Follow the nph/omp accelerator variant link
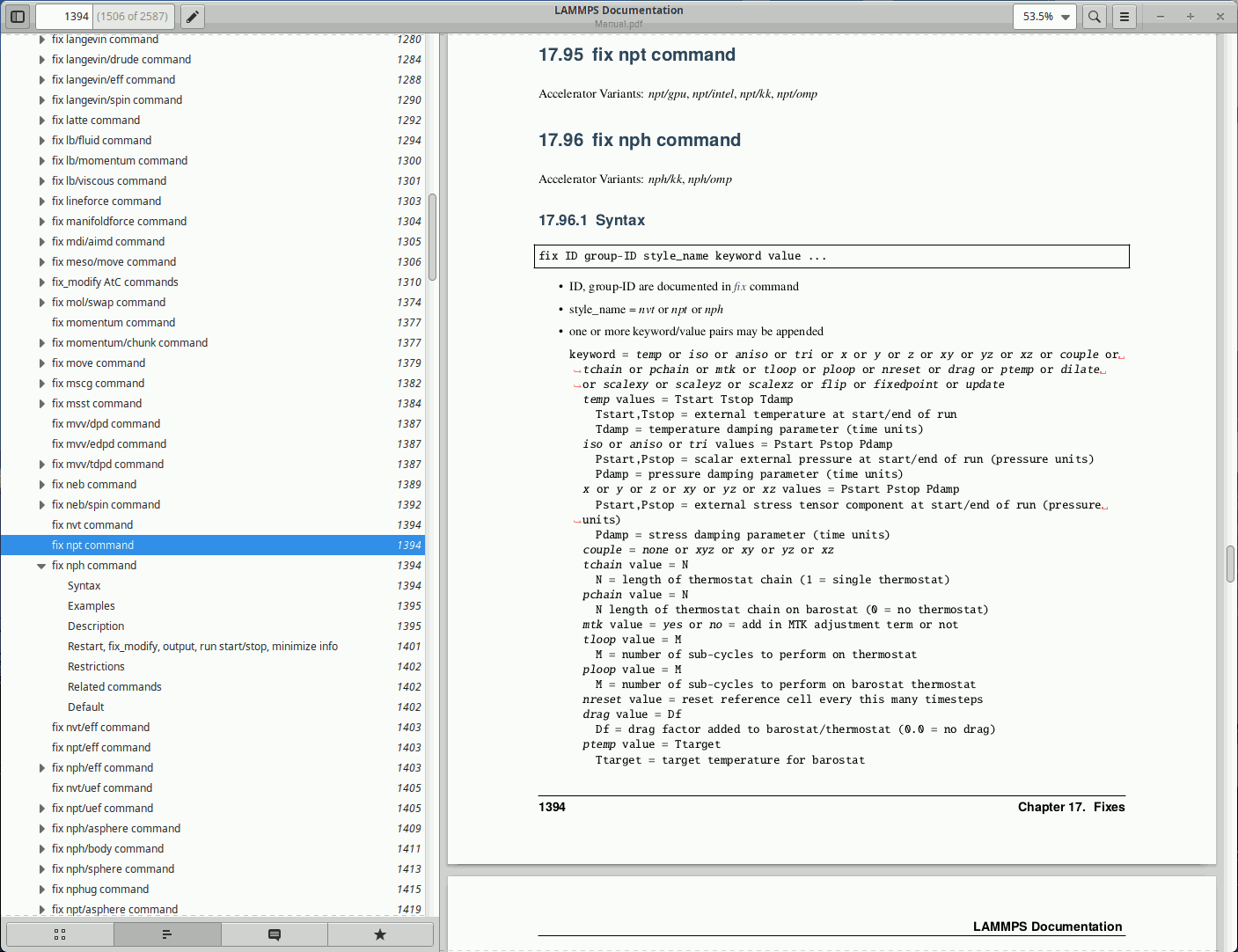 coord(710,179)
